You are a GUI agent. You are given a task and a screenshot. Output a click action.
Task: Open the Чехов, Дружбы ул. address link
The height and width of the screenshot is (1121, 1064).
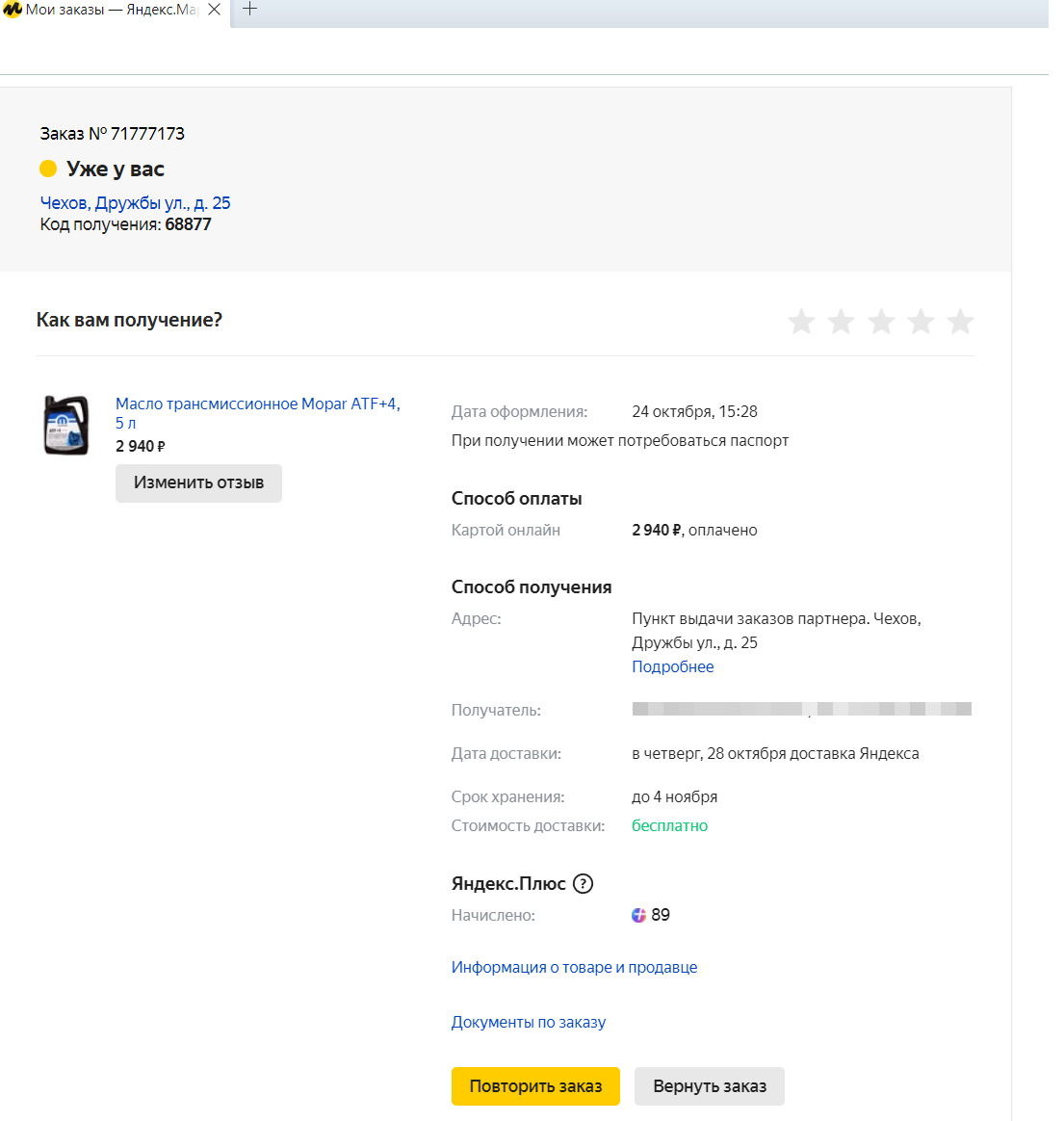135,203
